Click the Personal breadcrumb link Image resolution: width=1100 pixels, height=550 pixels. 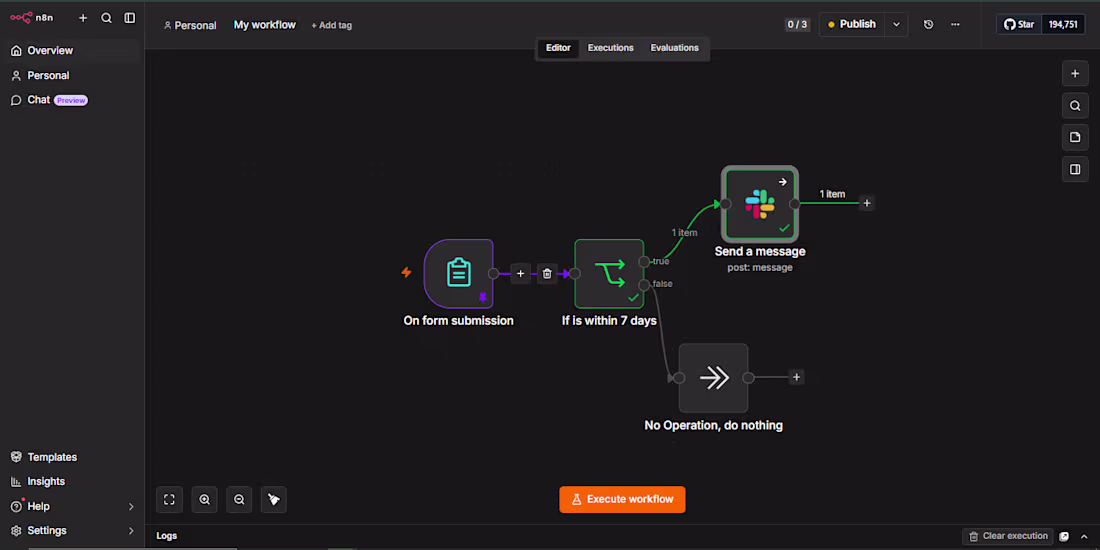point(190,25)
